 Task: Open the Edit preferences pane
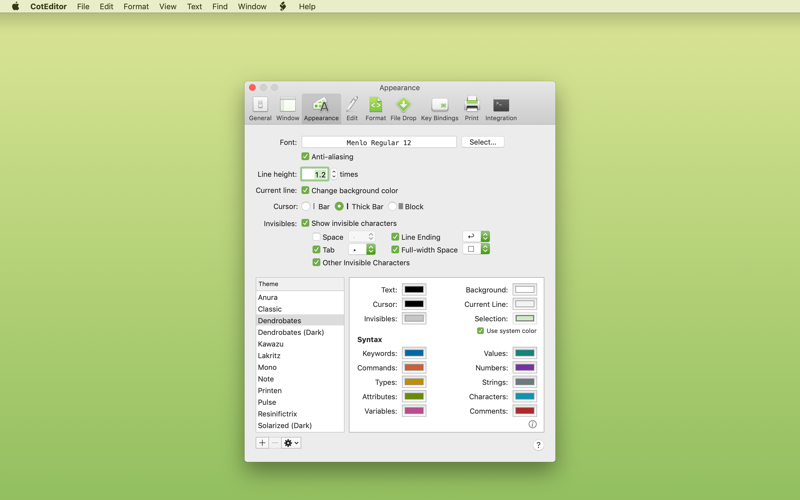pyautogui.click(x=352, y=109)
